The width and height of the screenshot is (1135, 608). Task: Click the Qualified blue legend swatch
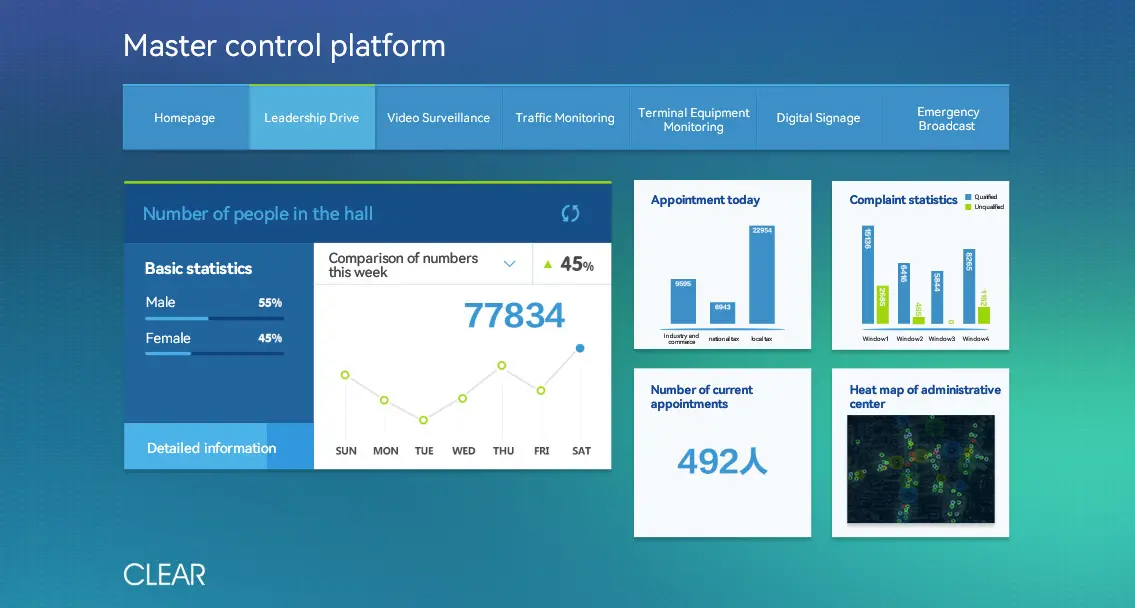tap(967, 197)
